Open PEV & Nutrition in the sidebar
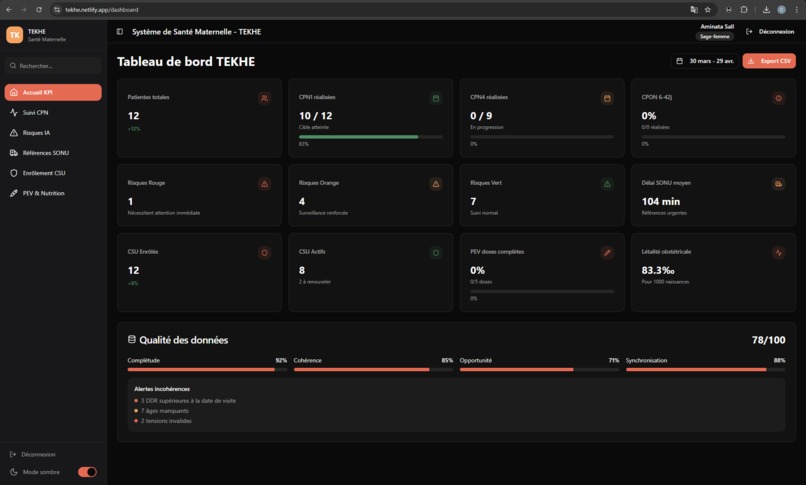This screenshot has height=485, width=806. [53, 193]
